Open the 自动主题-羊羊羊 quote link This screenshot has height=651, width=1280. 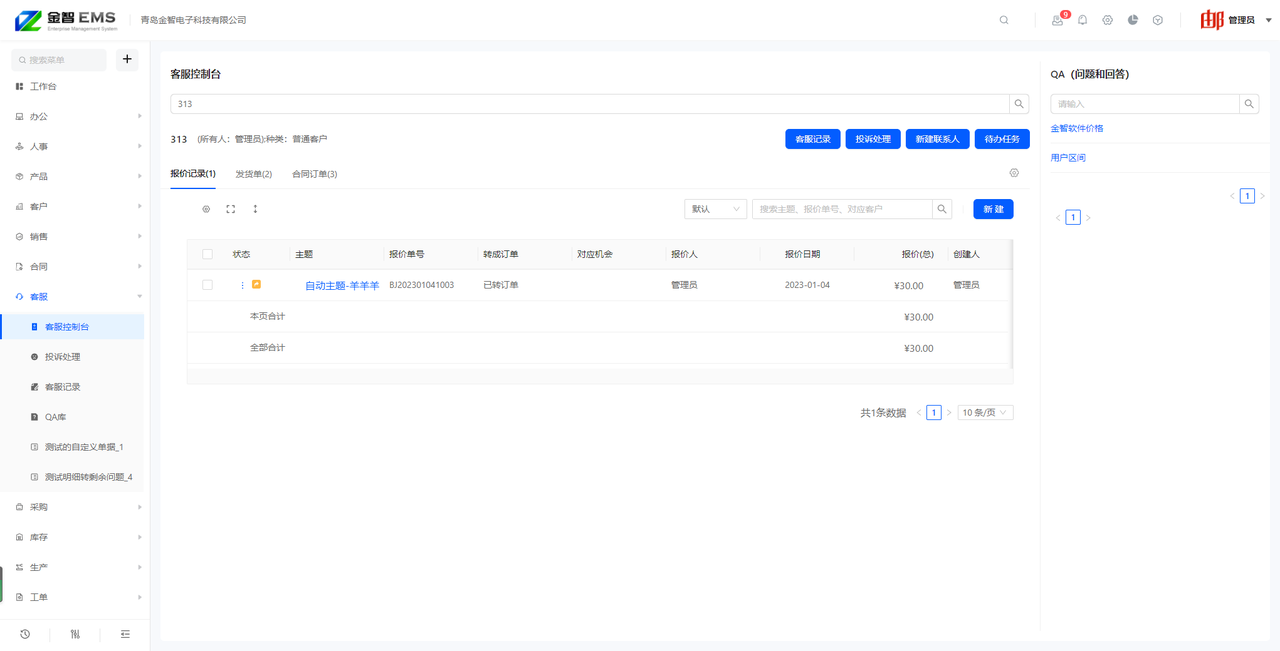pos(342,286)
